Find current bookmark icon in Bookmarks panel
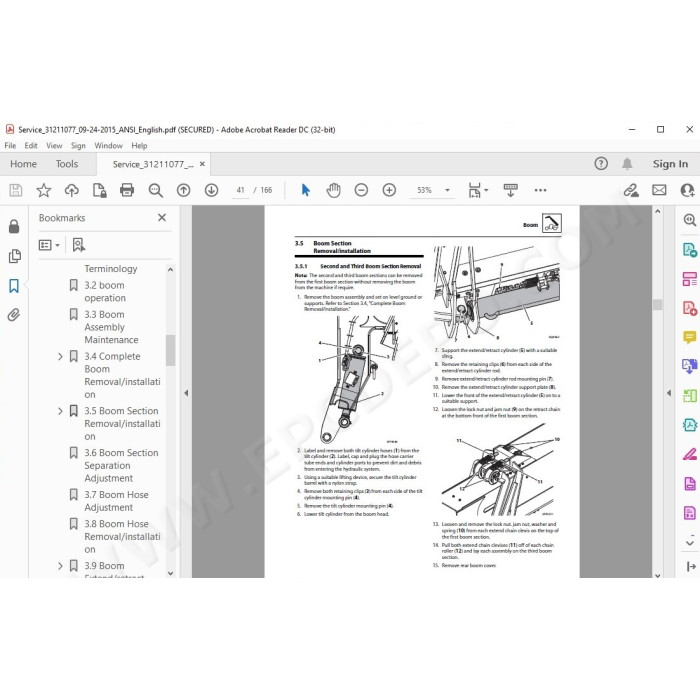 coord(79,245)
